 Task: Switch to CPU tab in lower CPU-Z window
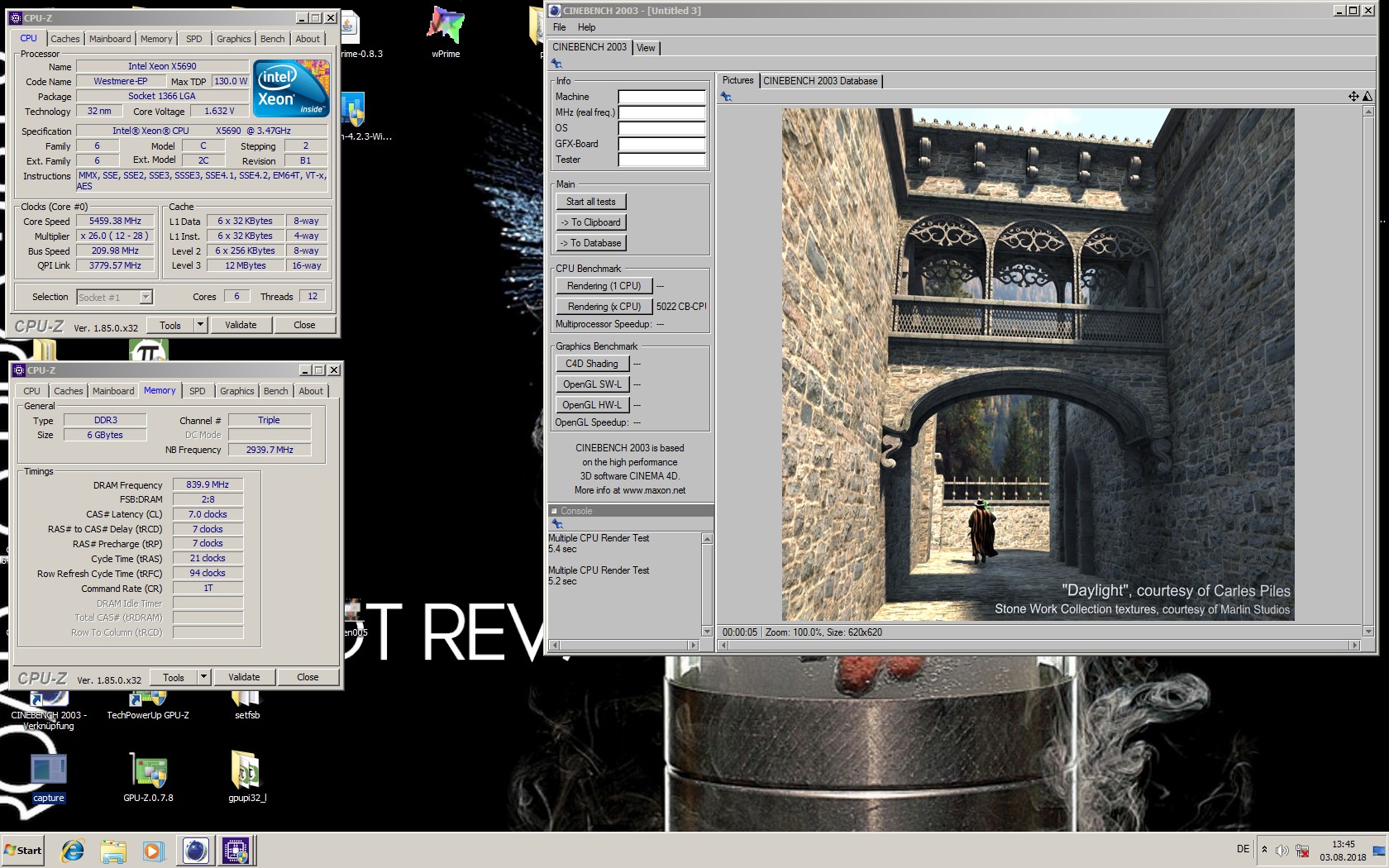click(x=31, y=391)
